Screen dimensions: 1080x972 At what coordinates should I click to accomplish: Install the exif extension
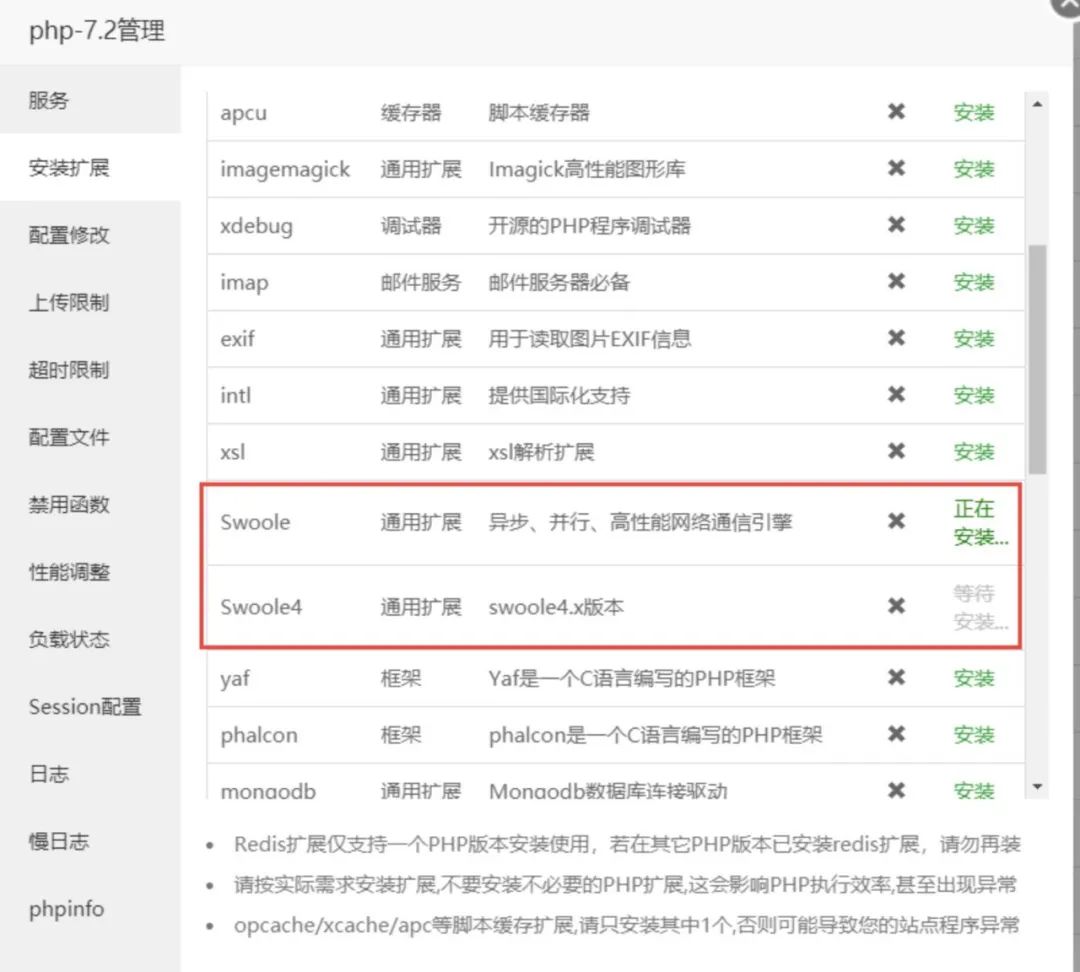[973, 338]
